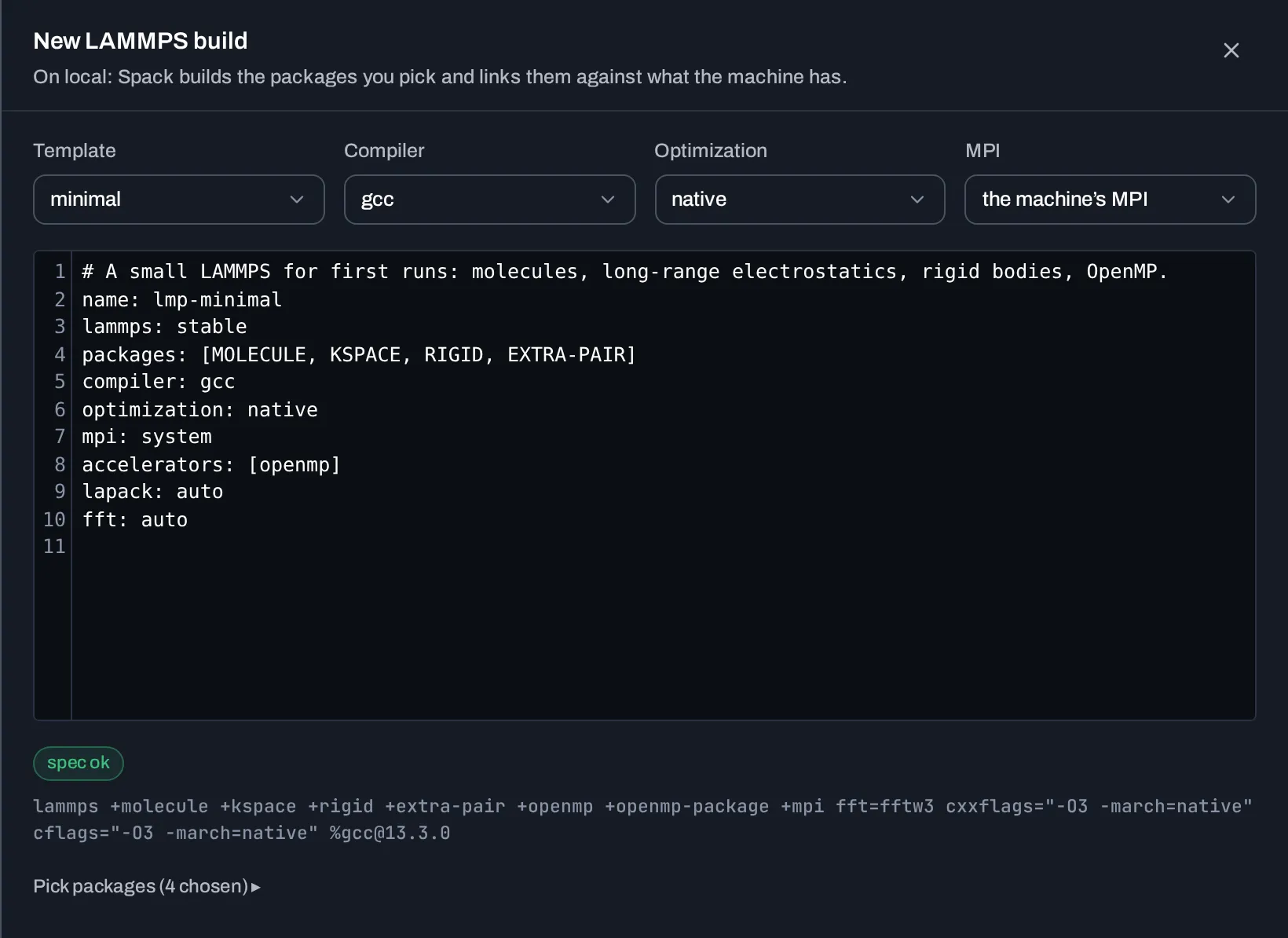Click the 'New LAMMPS build' dialog title

point(141,41)
